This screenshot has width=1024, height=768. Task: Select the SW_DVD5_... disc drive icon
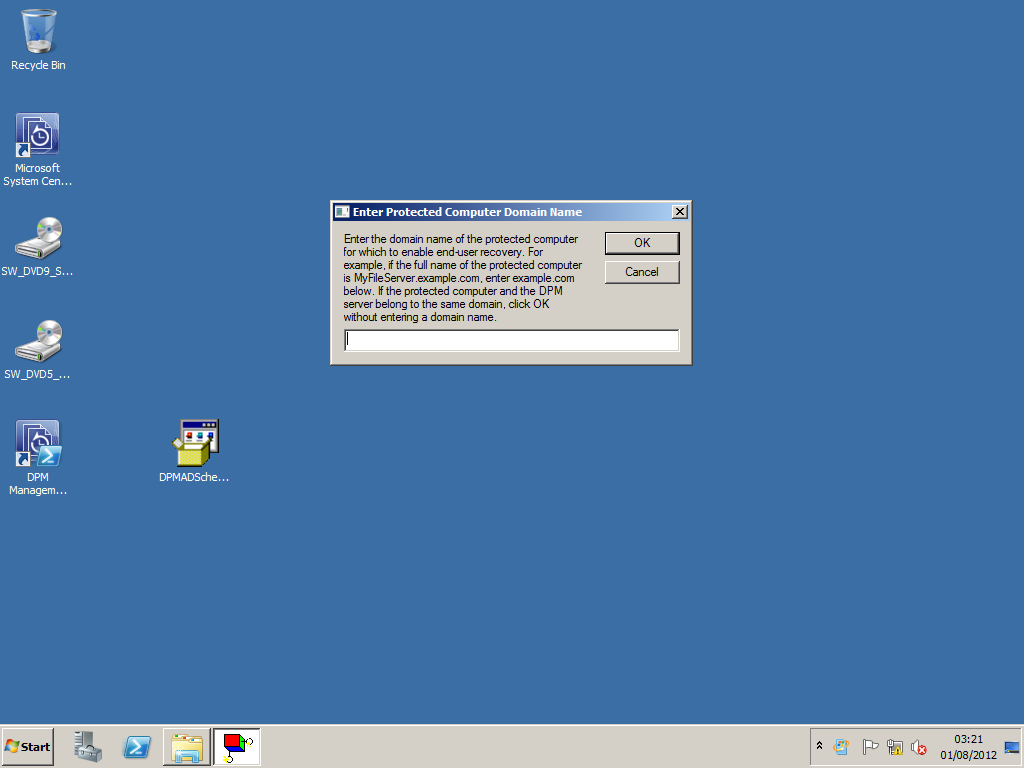(37, 349)
